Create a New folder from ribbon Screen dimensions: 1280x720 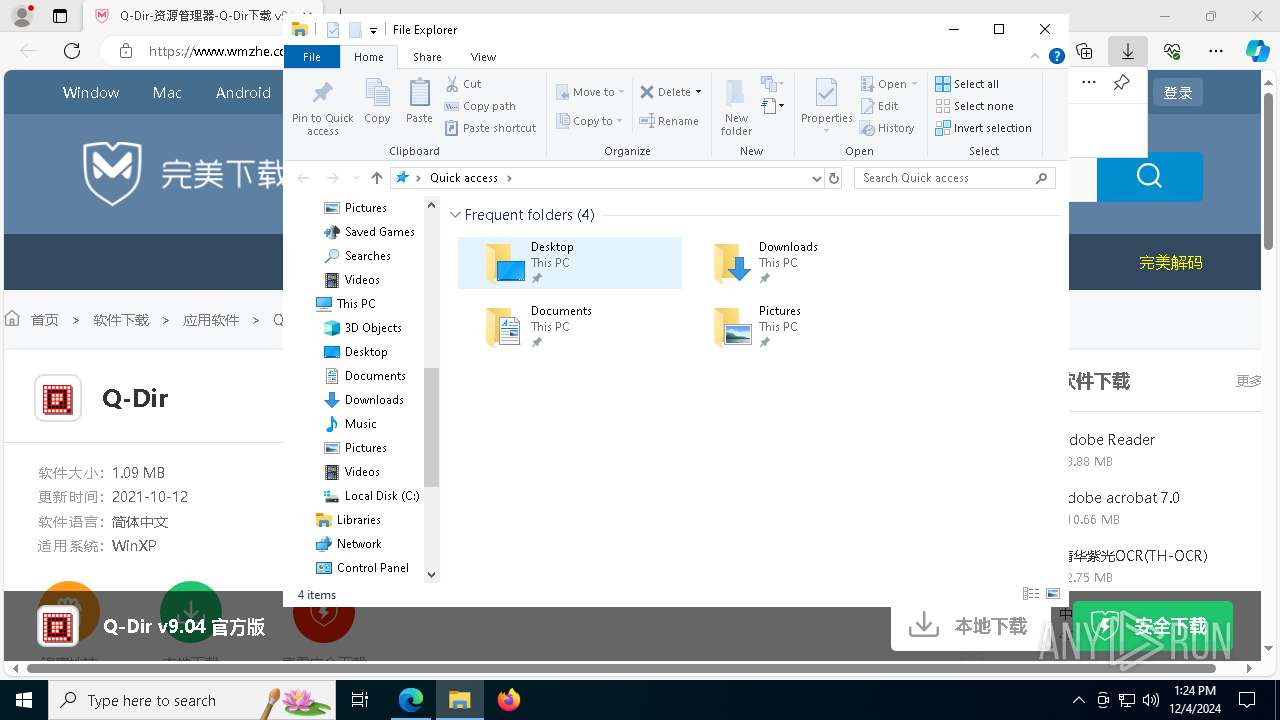click(736, 107)
